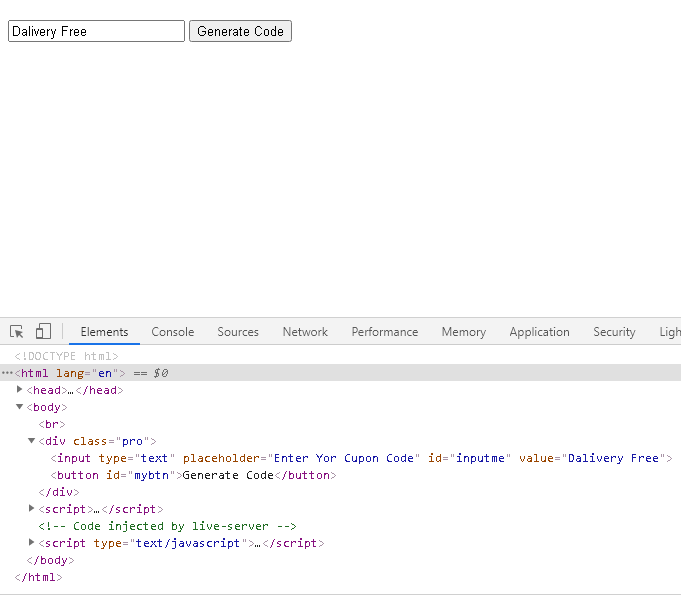This screenshot has height=595, width=681.
Task: Select the closing /body row
Action: point(50,560)
